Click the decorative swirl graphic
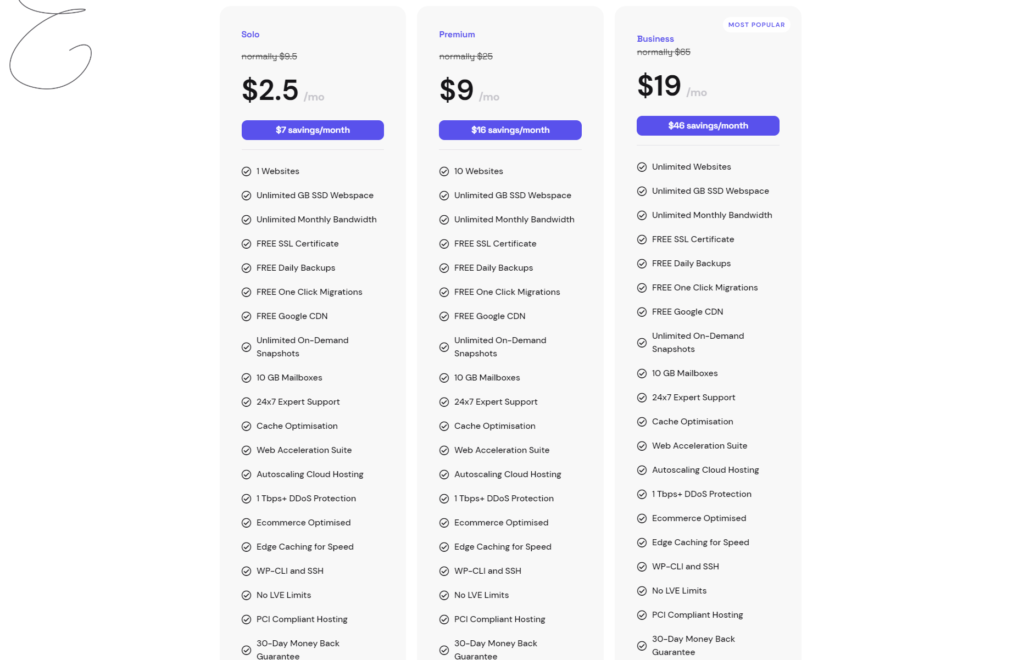Screen dimensions: 1024x660 (49, 44)
